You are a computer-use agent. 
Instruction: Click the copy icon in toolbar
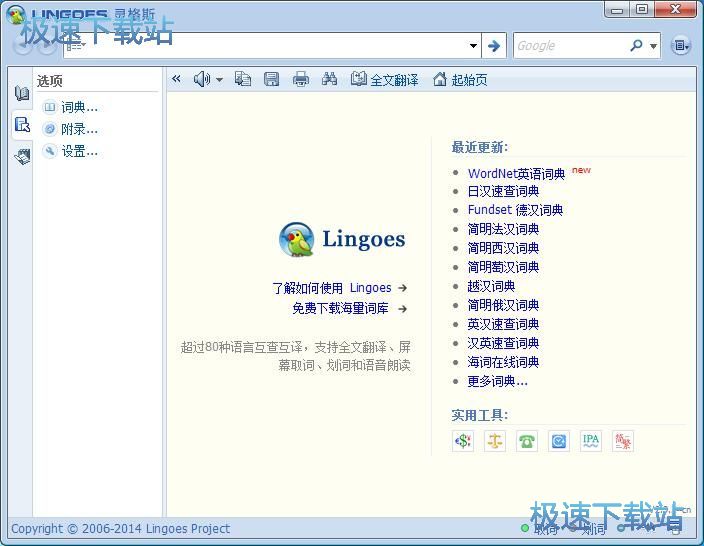(x=242, y=79)
